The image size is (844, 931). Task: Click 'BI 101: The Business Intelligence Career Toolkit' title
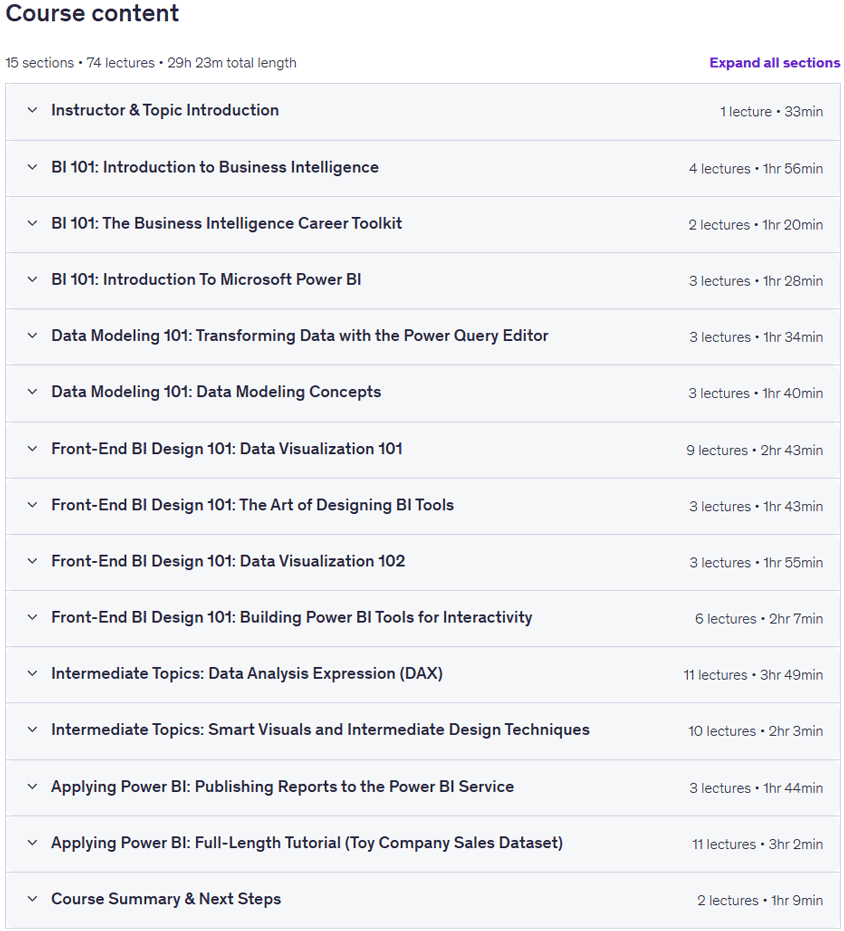(226, 223)
